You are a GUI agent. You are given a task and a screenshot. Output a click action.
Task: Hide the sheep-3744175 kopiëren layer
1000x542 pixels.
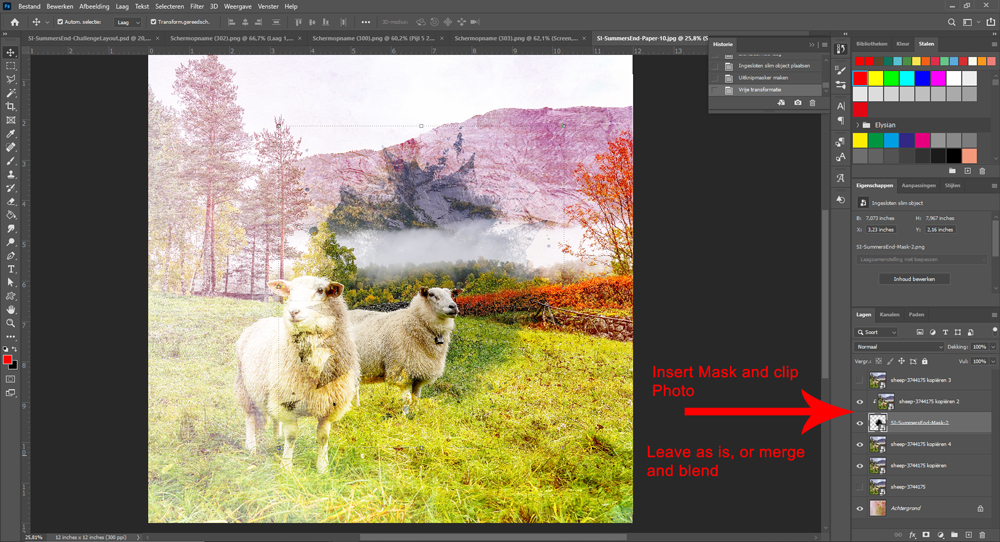point(859,465)
